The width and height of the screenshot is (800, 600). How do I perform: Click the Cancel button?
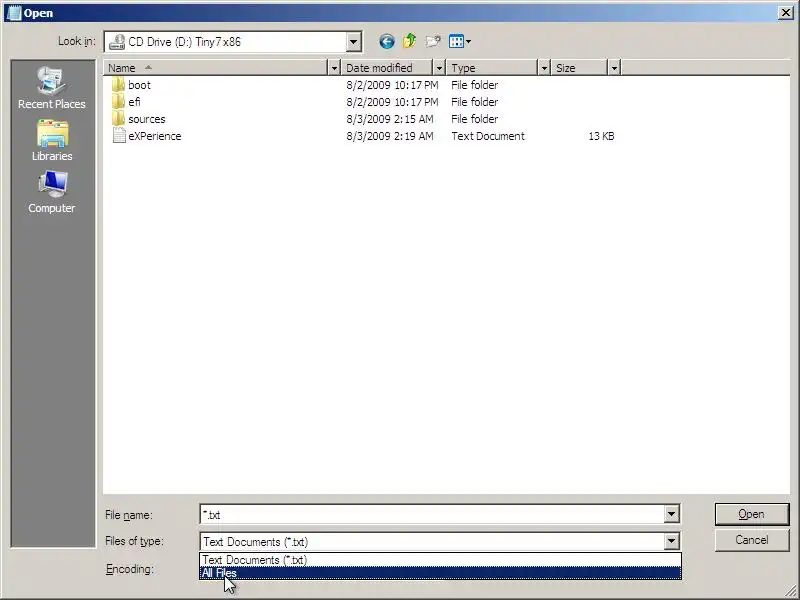point(752,540)
